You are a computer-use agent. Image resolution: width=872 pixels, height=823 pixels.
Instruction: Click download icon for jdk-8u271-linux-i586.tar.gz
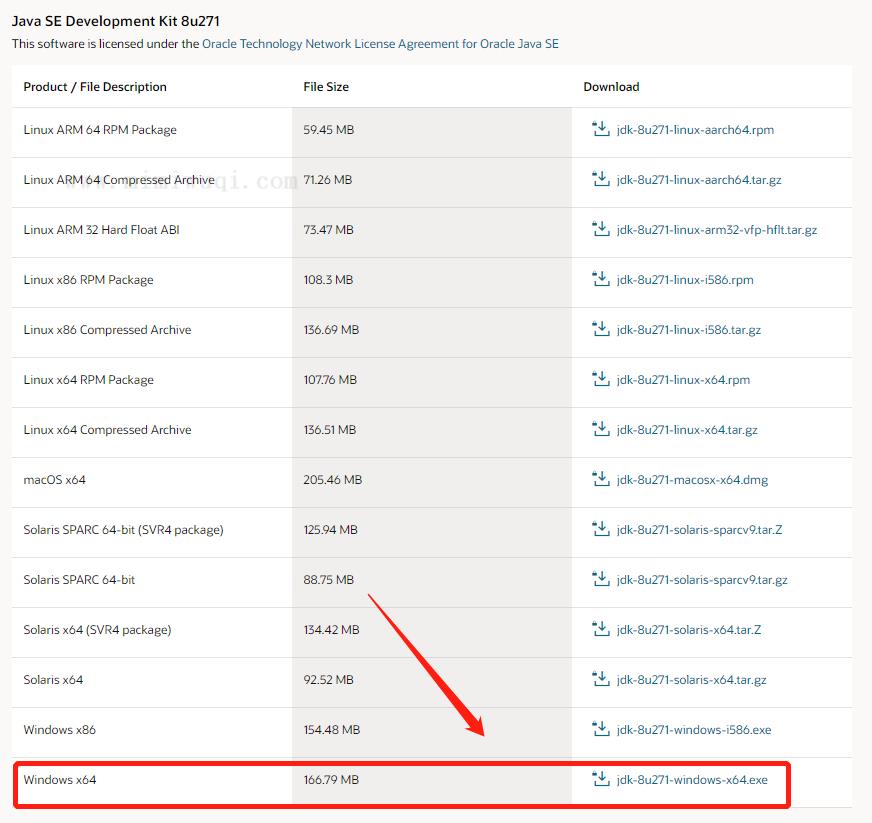tap(601, 329)
